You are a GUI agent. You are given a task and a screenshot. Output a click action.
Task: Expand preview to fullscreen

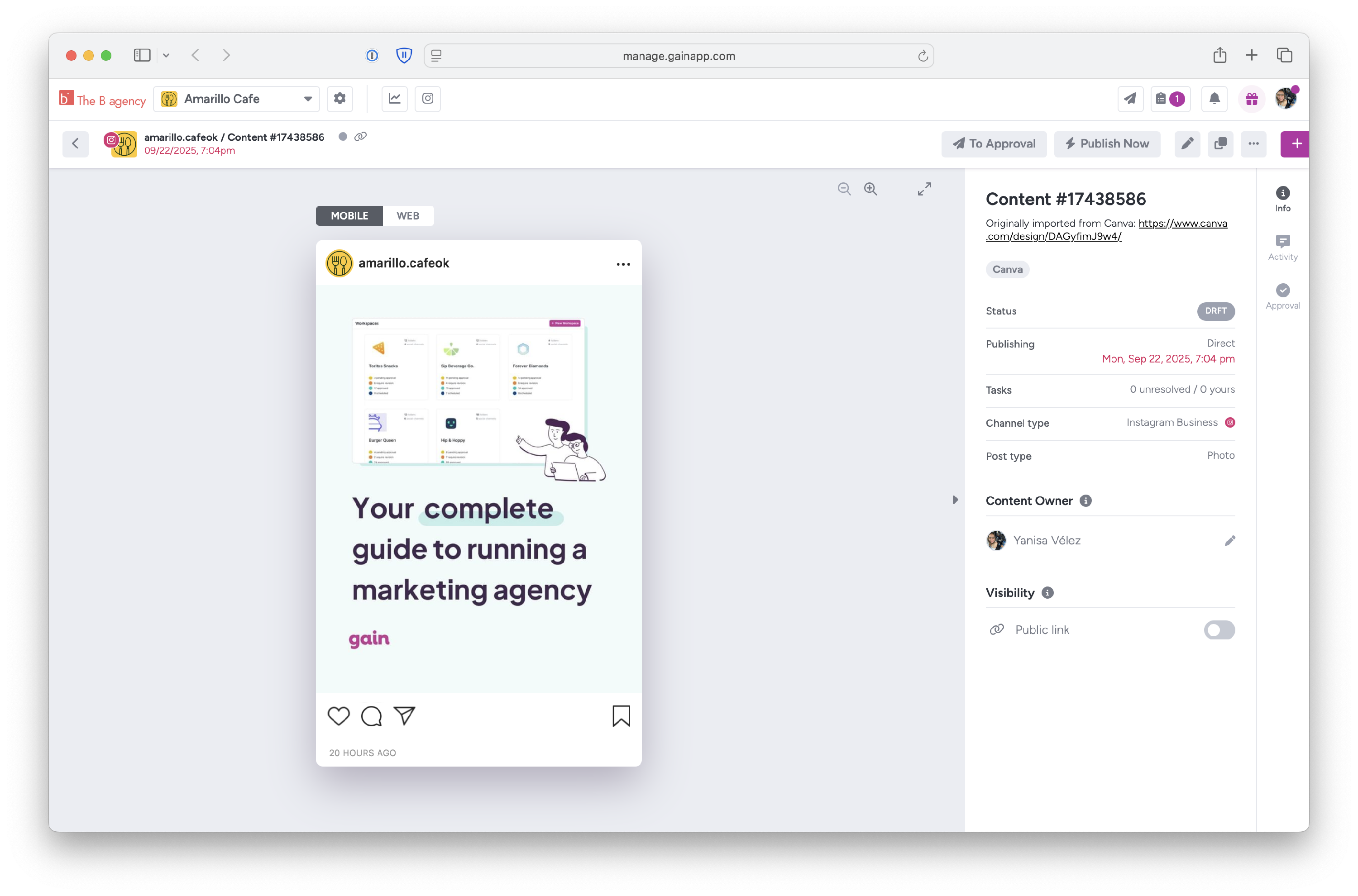pos(924,189)
